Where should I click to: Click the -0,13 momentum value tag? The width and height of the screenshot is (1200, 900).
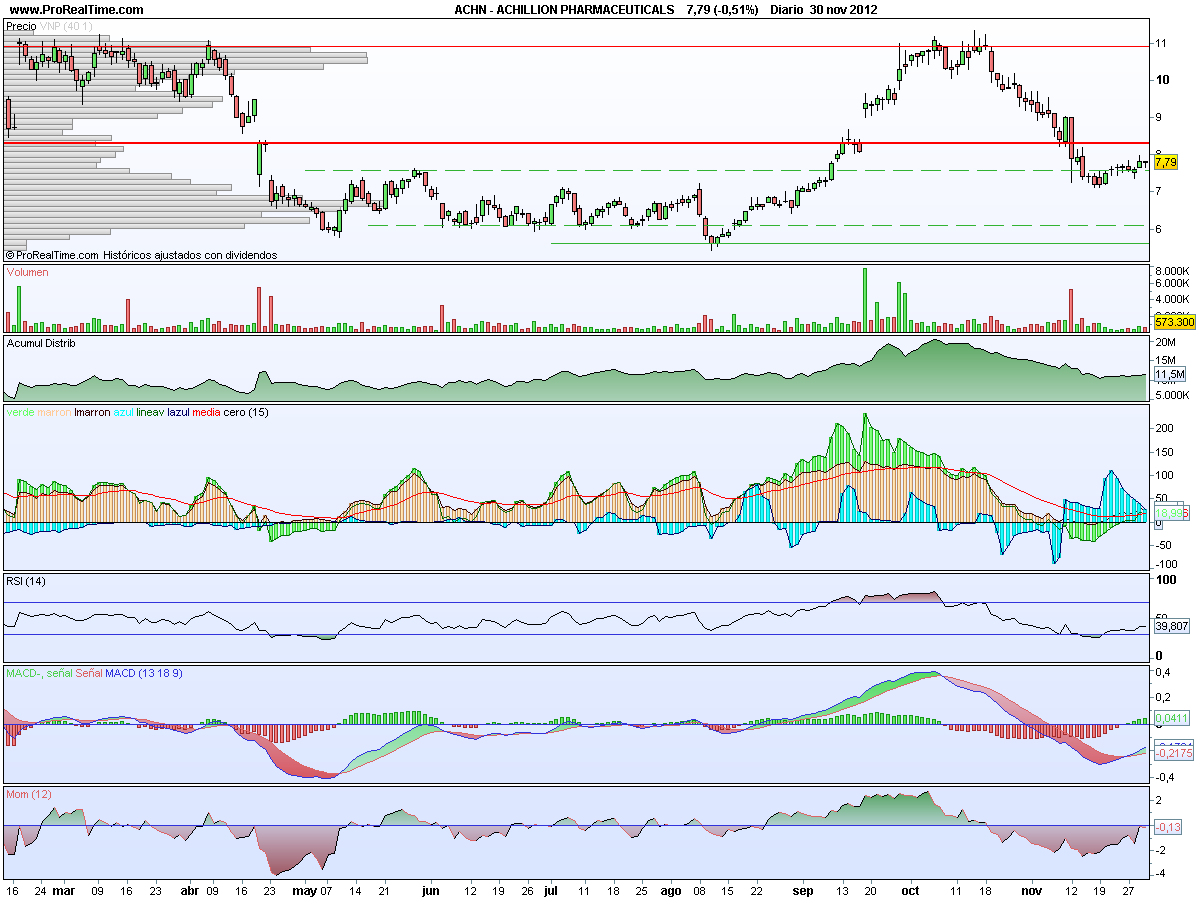1168,827
